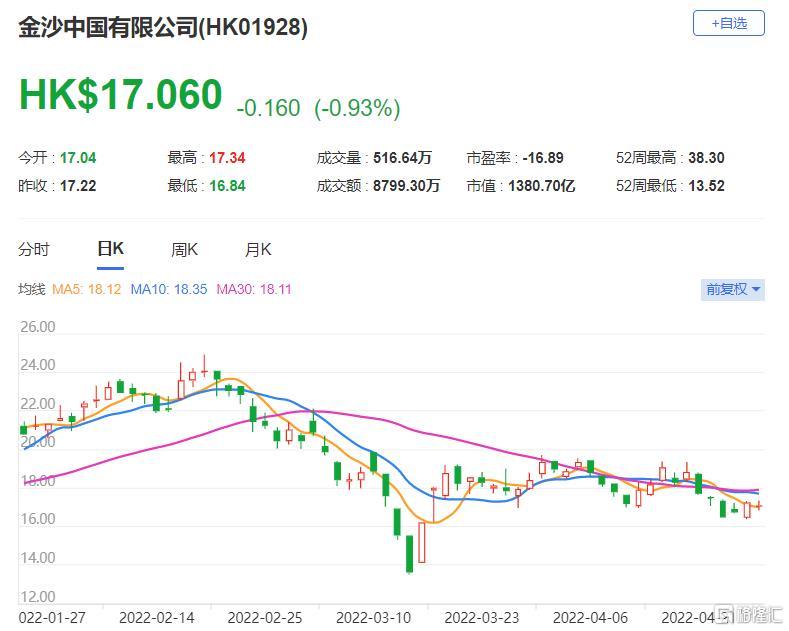Click the 市值 value 1380.70亿
The image size is (789, 631).
541,186
